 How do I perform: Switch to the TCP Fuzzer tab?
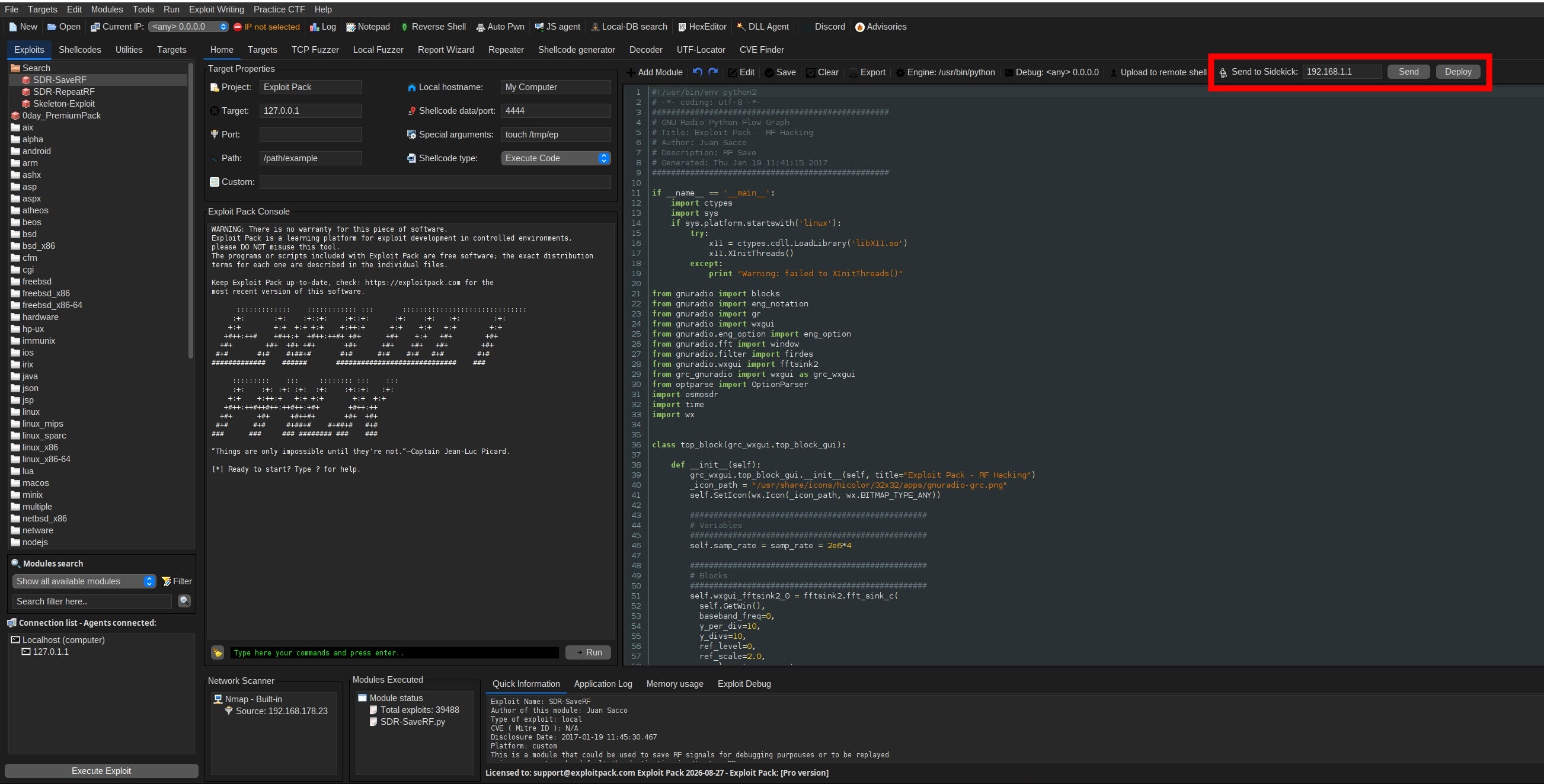tap(315, 50)
